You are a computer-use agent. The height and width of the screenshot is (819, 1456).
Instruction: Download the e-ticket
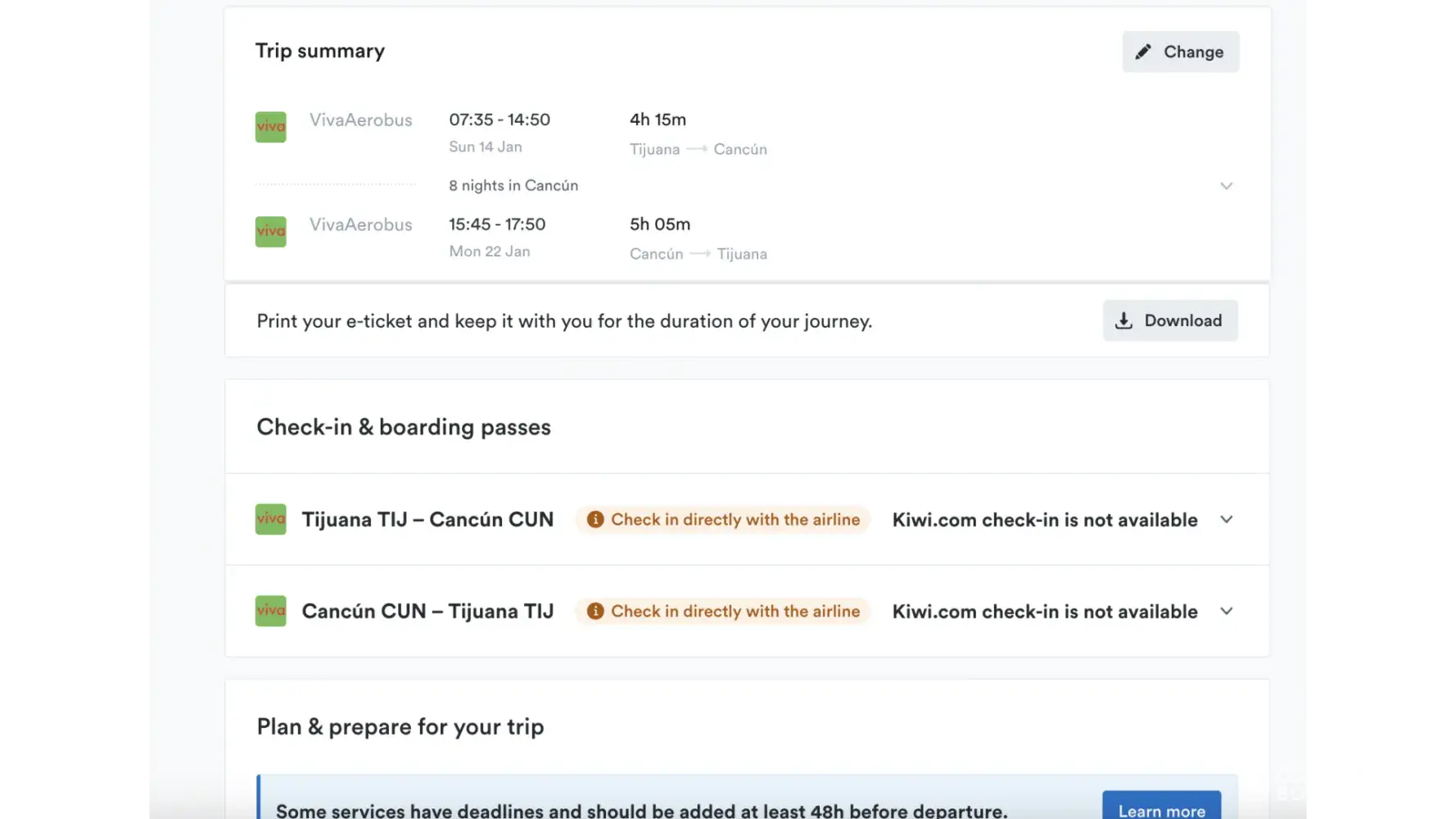pyautogui.click(x=1170, y=321)
